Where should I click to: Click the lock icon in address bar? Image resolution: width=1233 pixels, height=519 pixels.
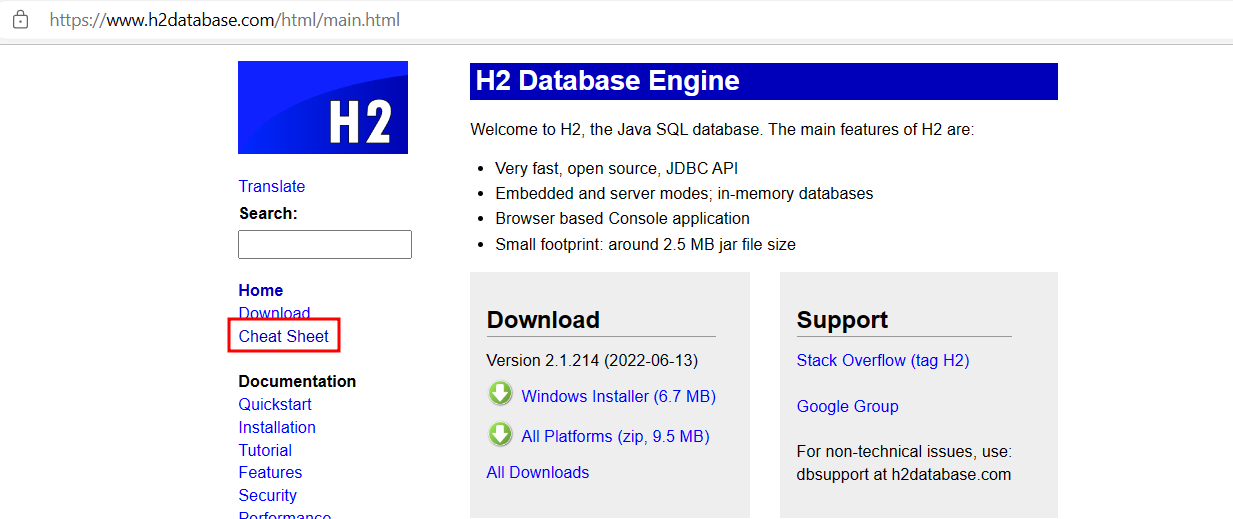(x=20, y=19)
